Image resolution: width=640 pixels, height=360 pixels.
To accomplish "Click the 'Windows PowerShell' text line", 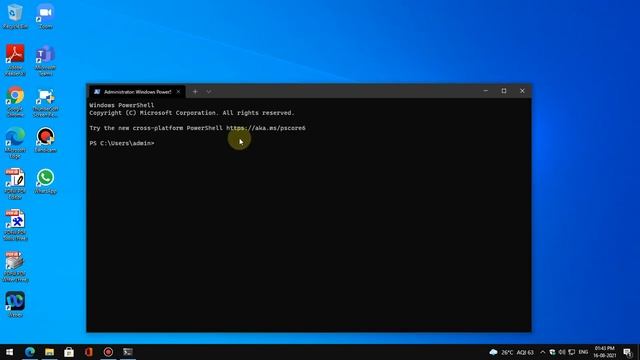I will point(122,105).
